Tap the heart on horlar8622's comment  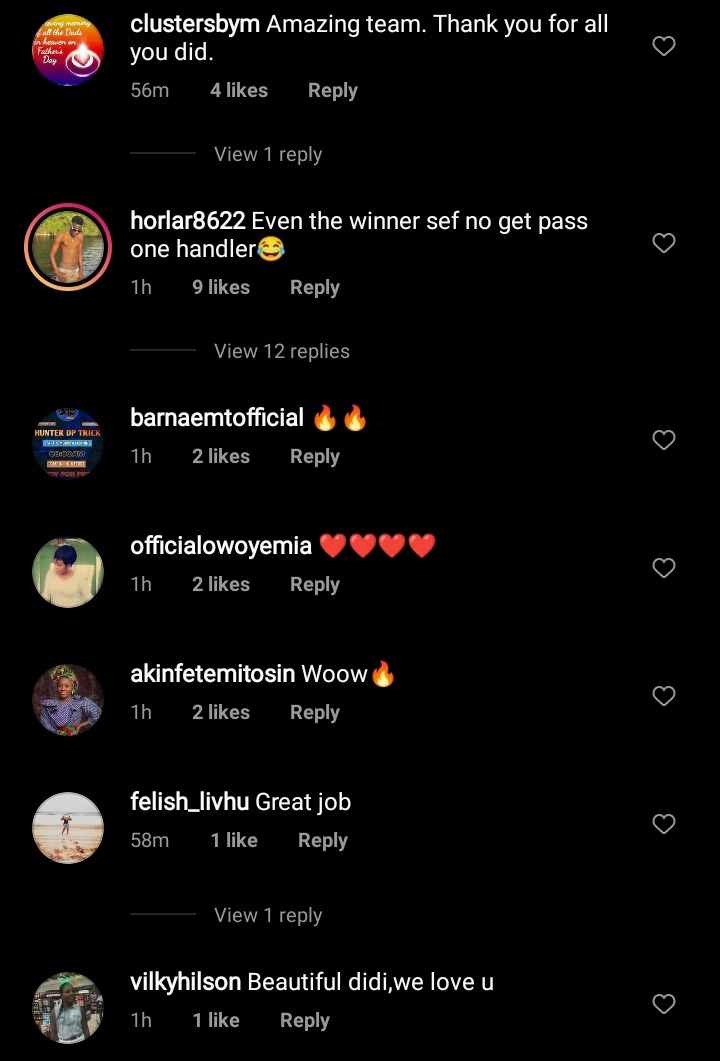tap(664, 243)
